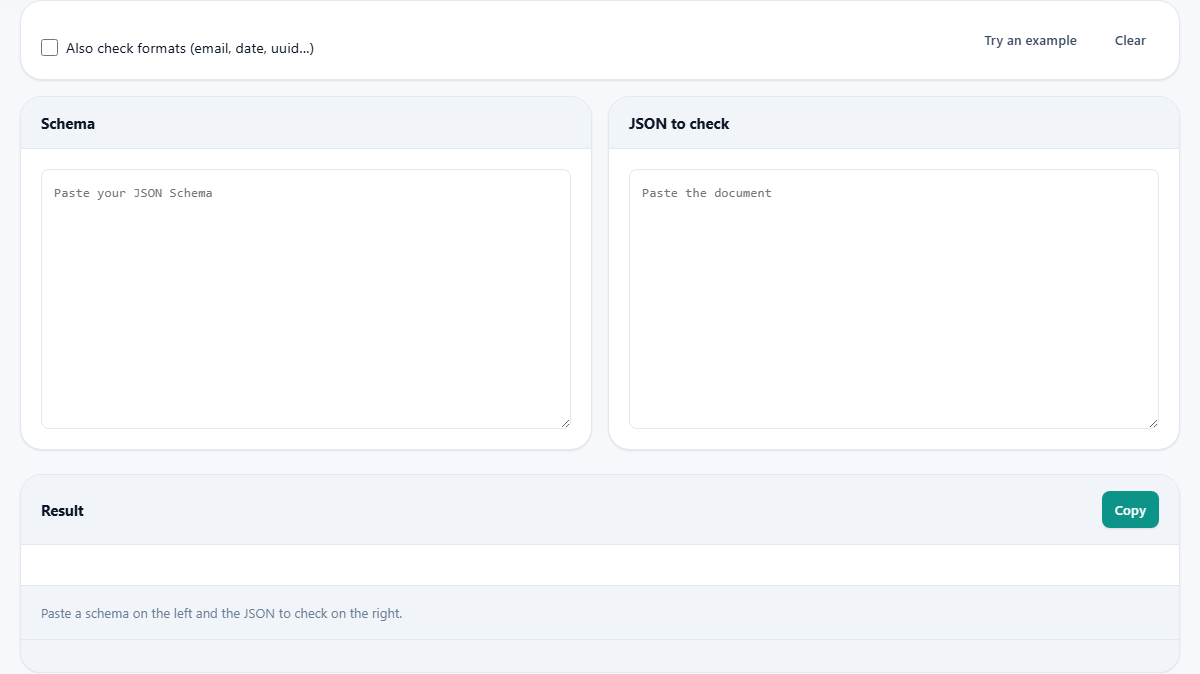Image resolution: width=1200 pixels, height=674 pixels.
Task: Enable the Also check formats checkbox
Action: pos(49,47)
